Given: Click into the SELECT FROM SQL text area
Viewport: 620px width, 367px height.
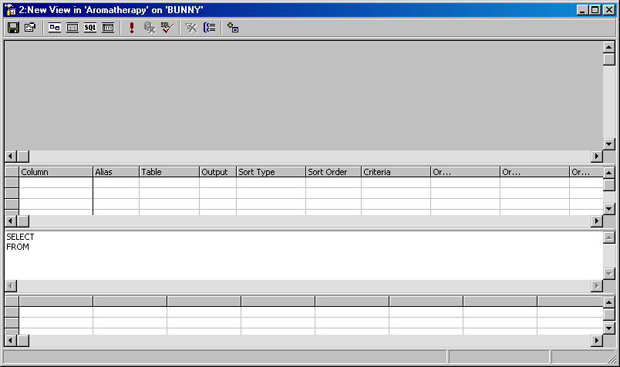Looking at the screenshot, I should 304,255.
